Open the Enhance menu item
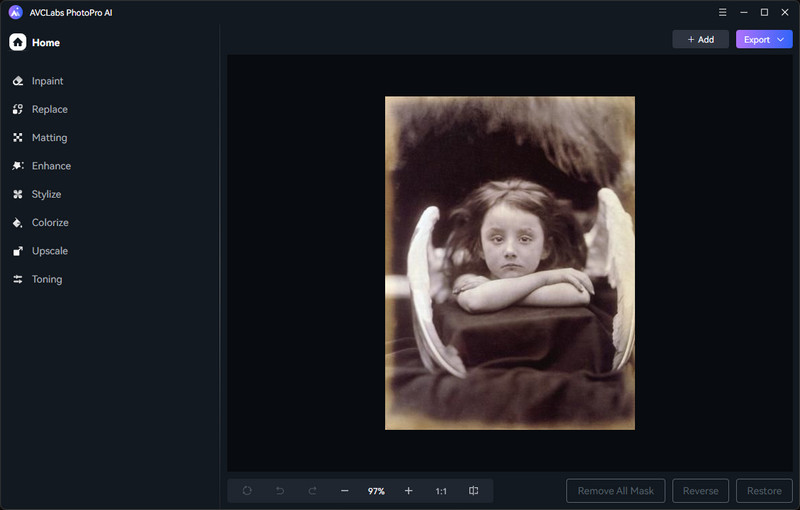 tap(51, 166)
